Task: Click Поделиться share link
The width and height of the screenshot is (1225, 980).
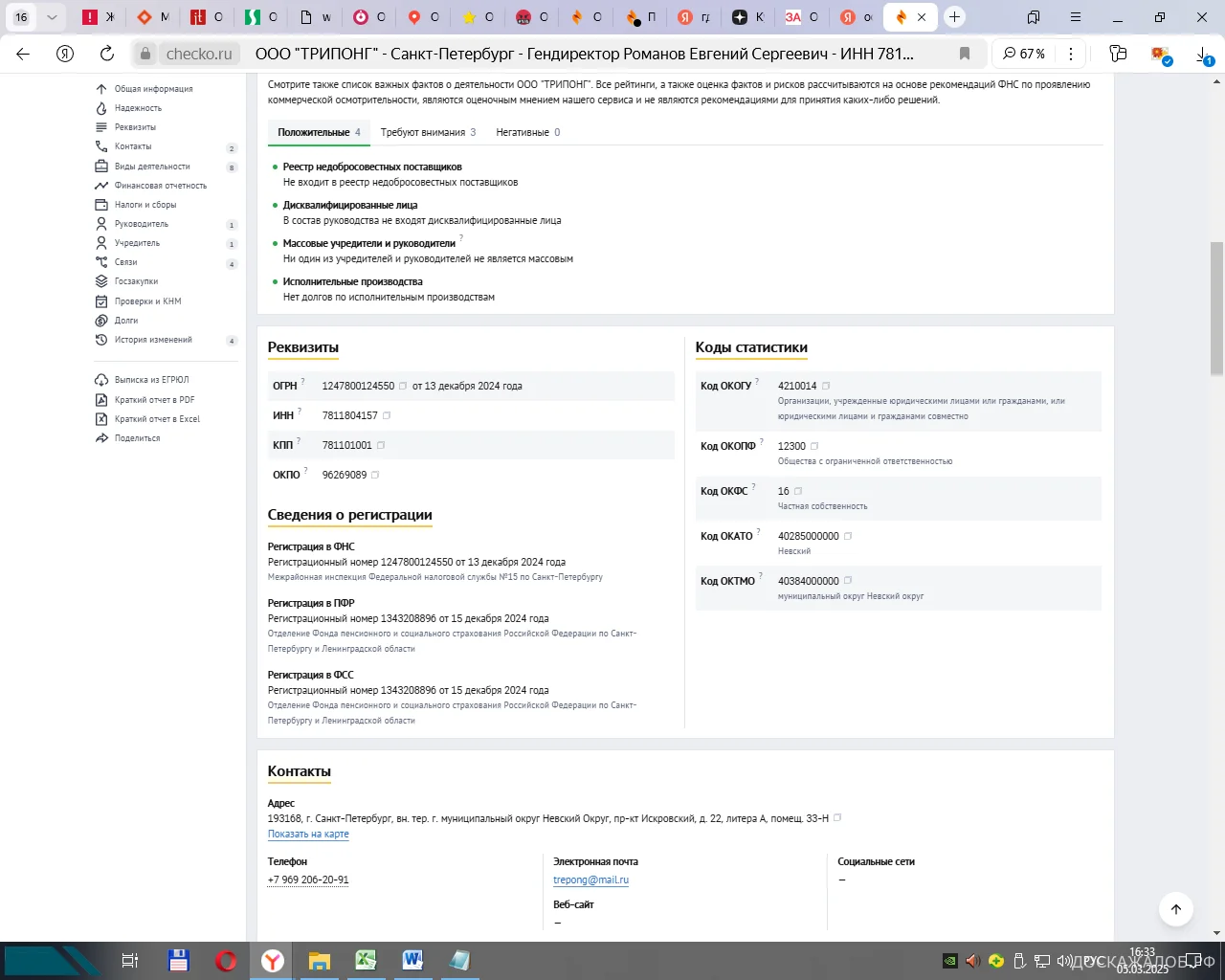Action: coord(137,438)
